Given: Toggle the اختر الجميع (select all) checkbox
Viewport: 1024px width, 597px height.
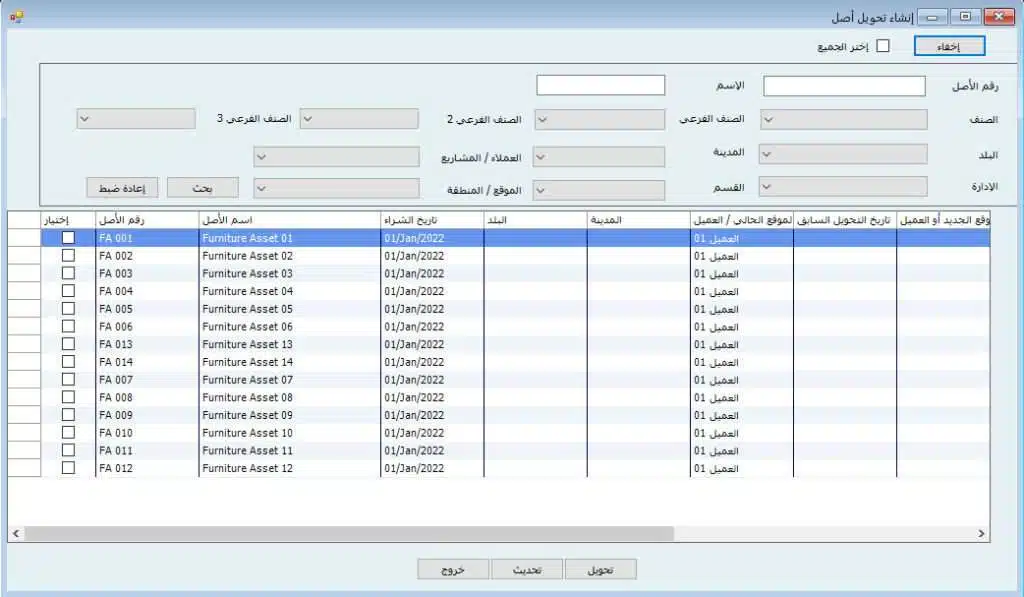Looking at the screenshot, I should point(883,46).
